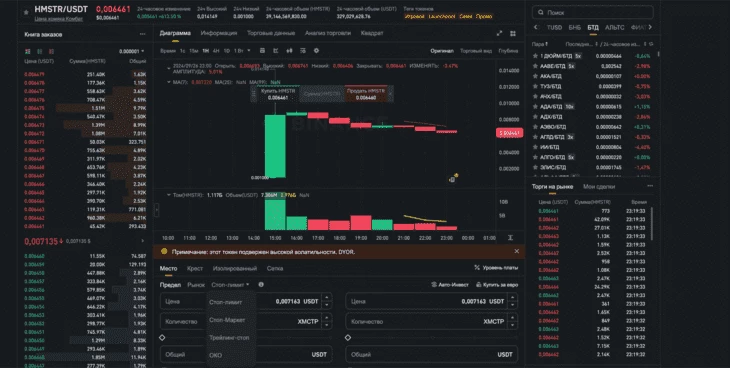Sort market list by Пара column
The width and height of the screenshot is (730, 368).
click(540, 44)
